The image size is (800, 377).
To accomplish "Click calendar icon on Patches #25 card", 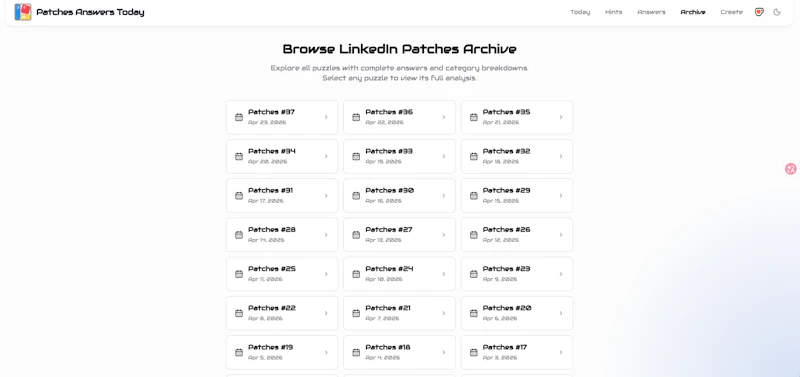I will [239, 274].
